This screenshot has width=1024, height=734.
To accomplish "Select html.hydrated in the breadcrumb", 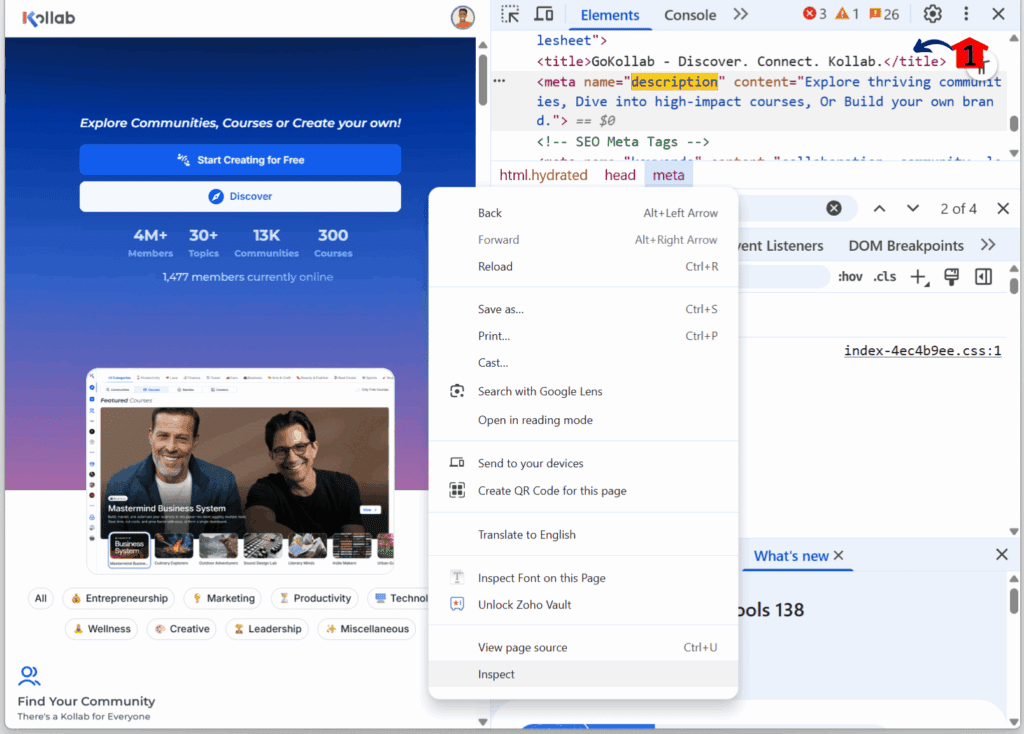I will point(543,175).
